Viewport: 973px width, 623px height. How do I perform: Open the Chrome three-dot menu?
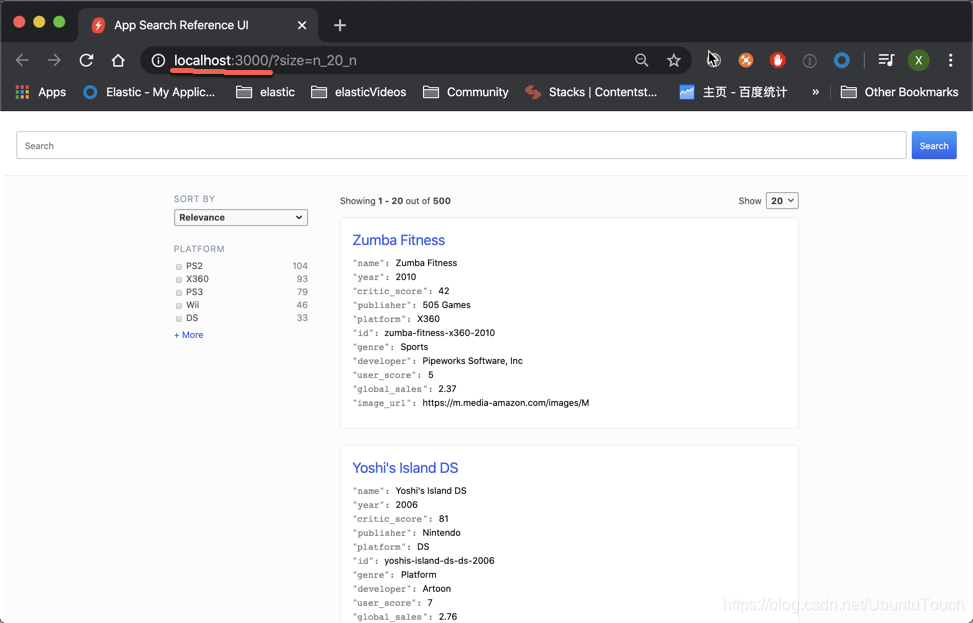(951, 60)
